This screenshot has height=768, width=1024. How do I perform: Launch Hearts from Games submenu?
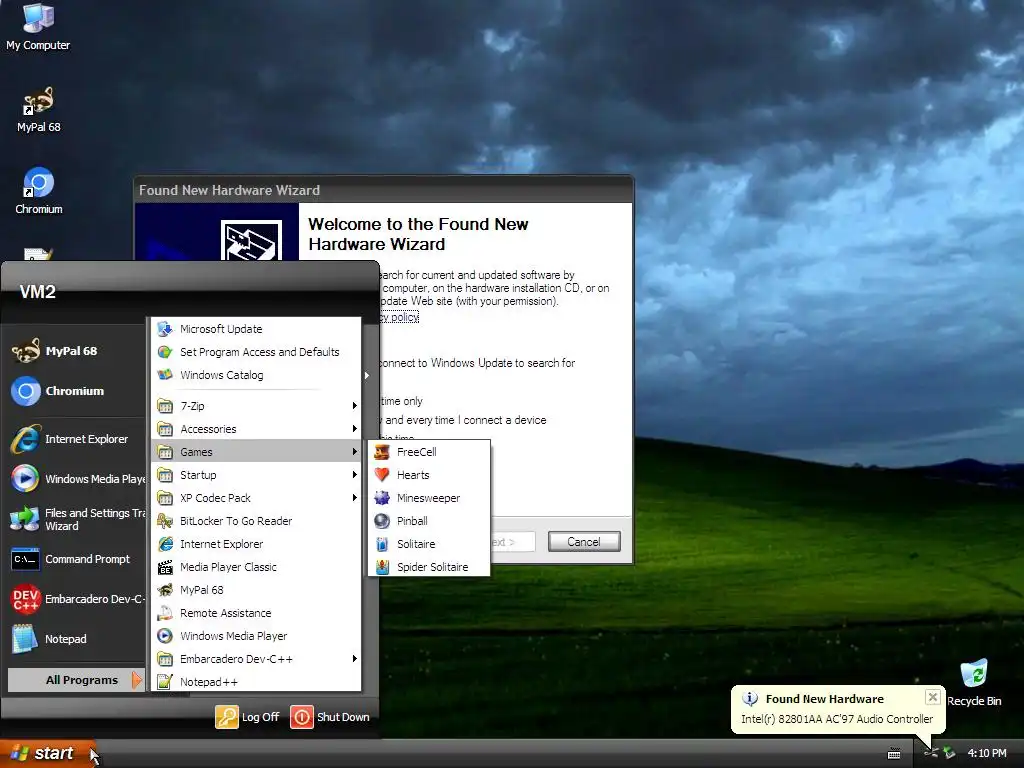[x=429, y=475]
